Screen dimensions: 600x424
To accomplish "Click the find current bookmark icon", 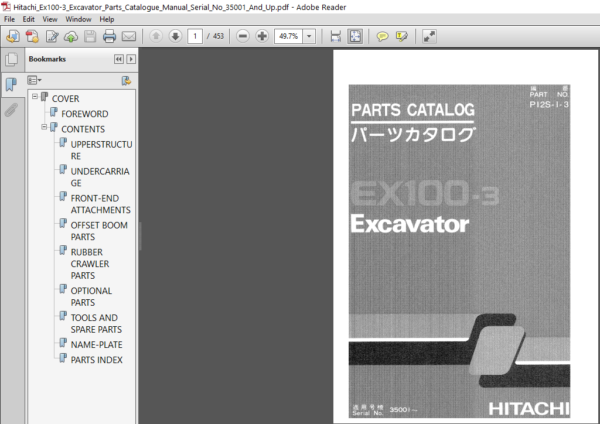I will [126, 81].
